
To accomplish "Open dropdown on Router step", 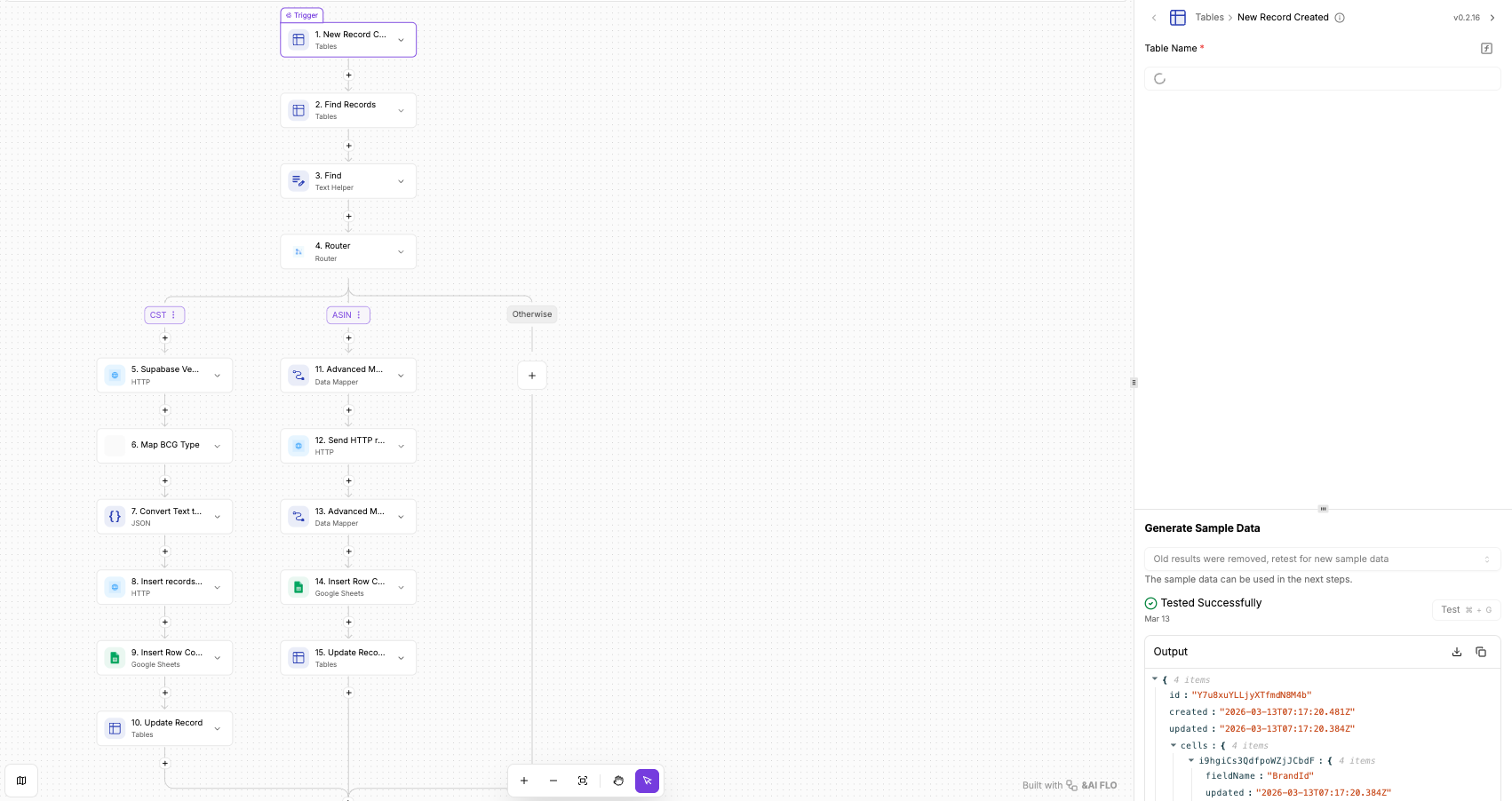I will (401, 251).
